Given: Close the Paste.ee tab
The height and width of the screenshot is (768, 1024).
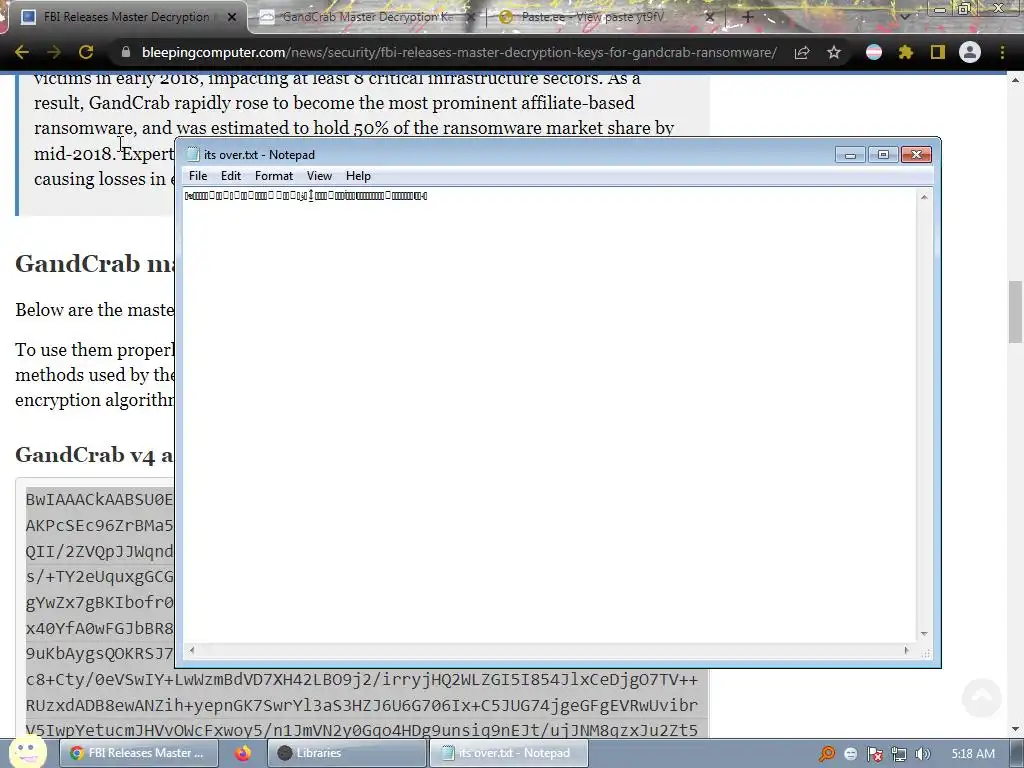Looking at the screenshot, I should pos(710,18).
